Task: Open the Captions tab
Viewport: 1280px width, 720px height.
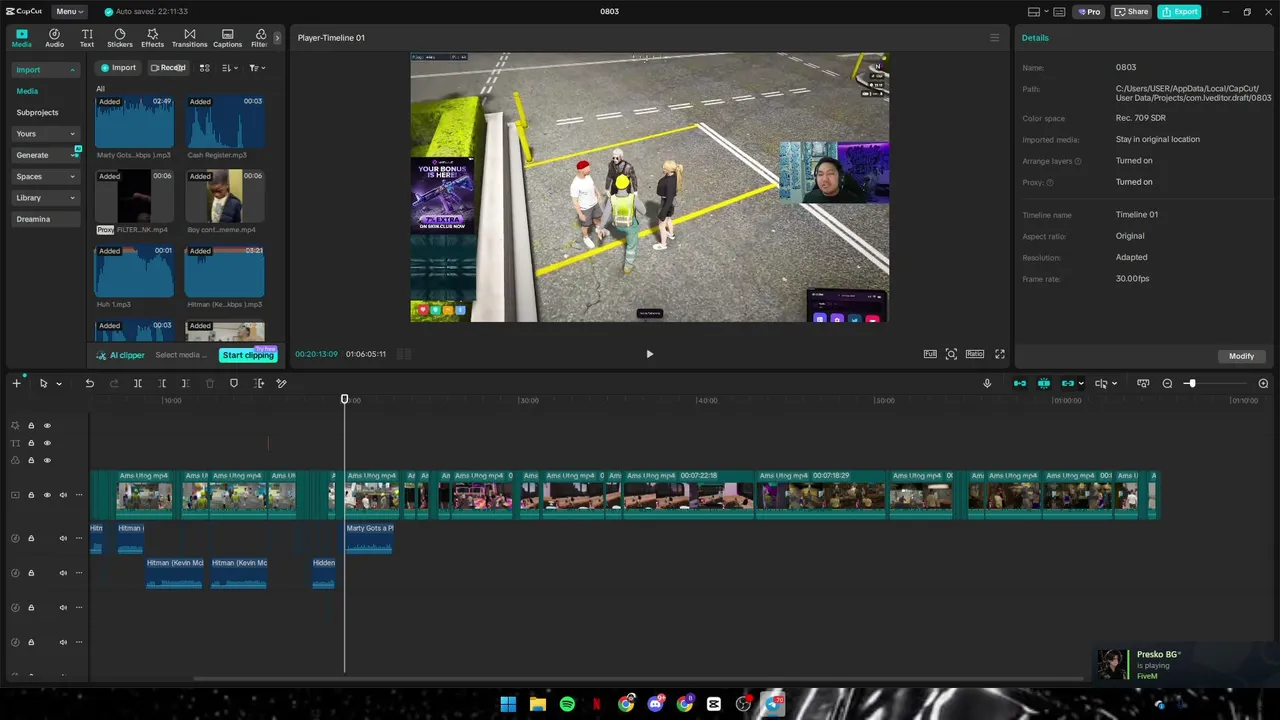Action: click(227, 38)
